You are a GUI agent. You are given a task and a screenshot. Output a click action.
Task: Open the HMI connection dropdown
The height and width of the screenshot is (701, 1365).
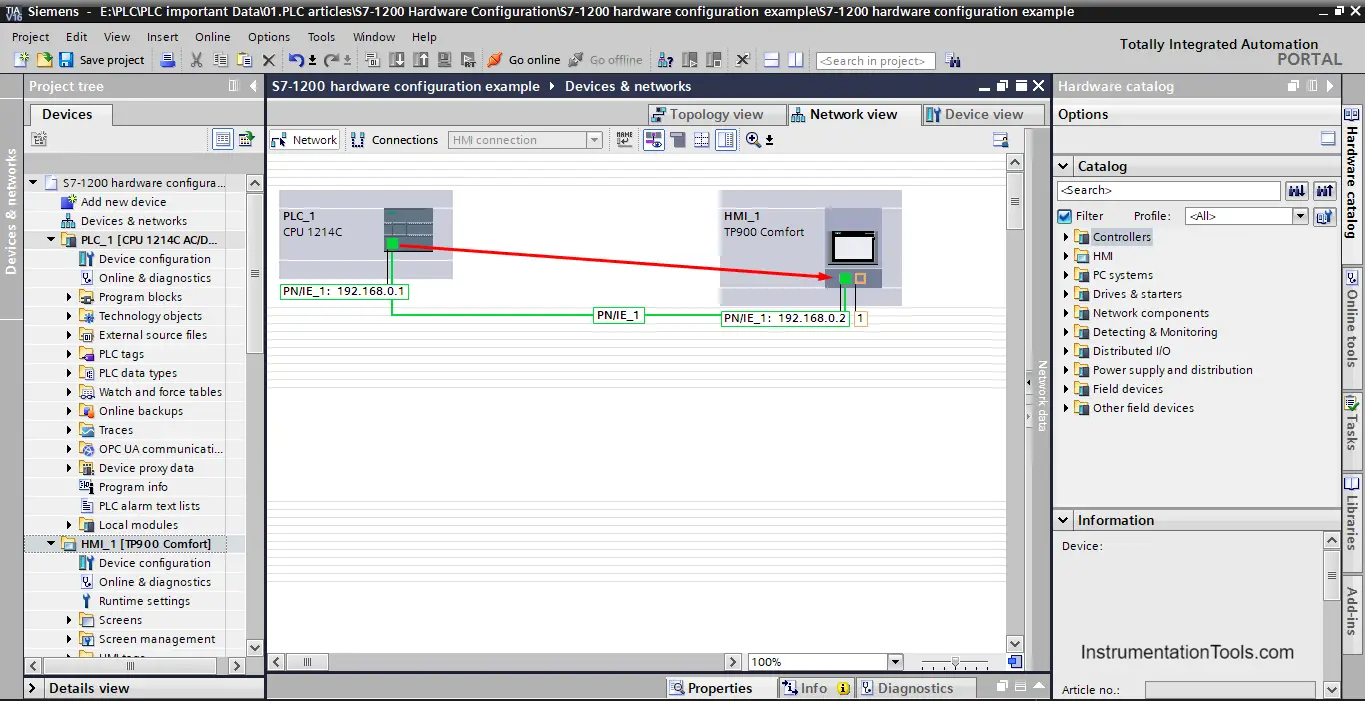[x=594, y=140]
